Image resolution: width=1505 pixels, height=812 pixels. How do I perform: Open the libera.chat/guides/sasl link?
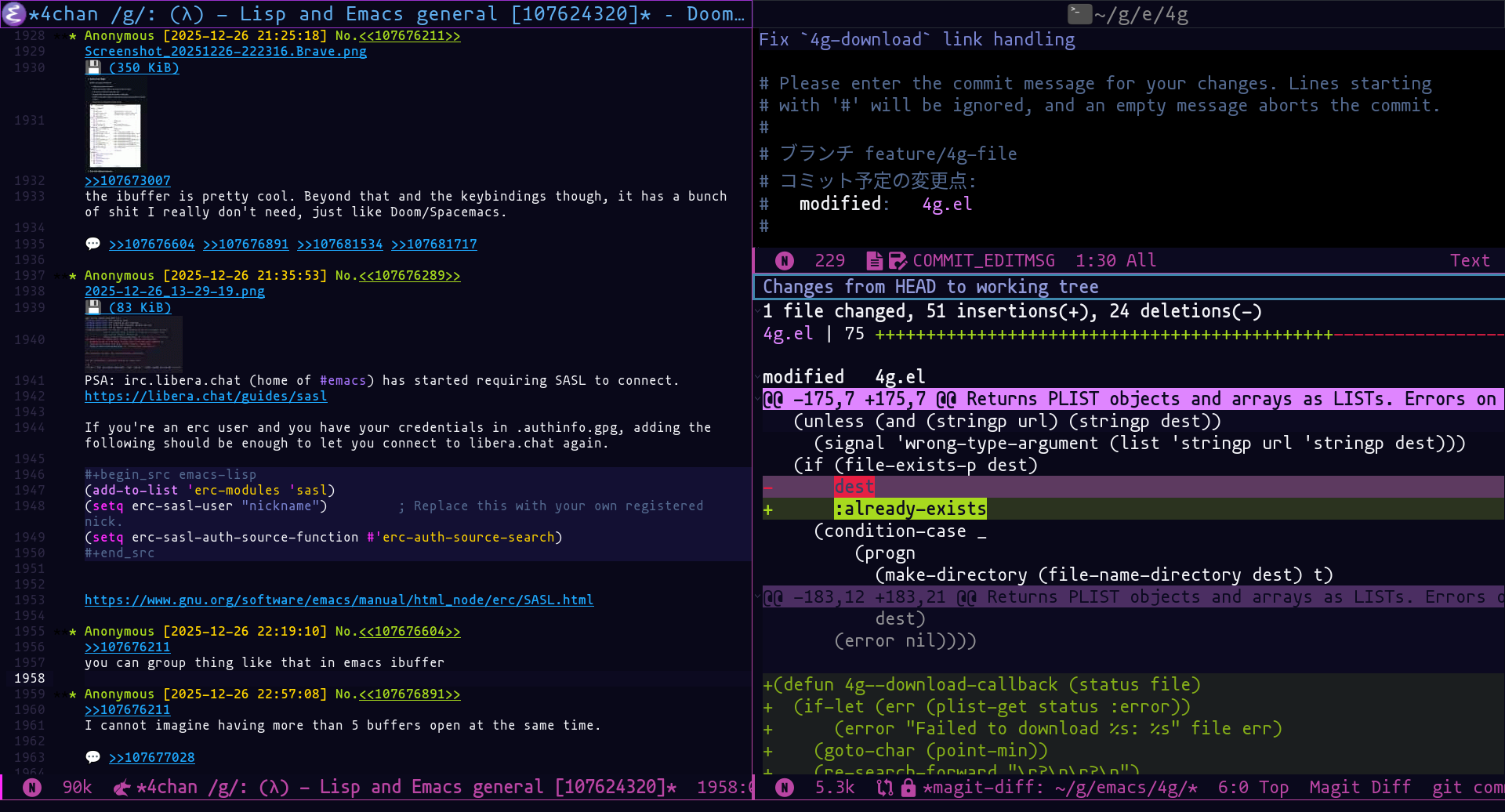pos(206,397)
